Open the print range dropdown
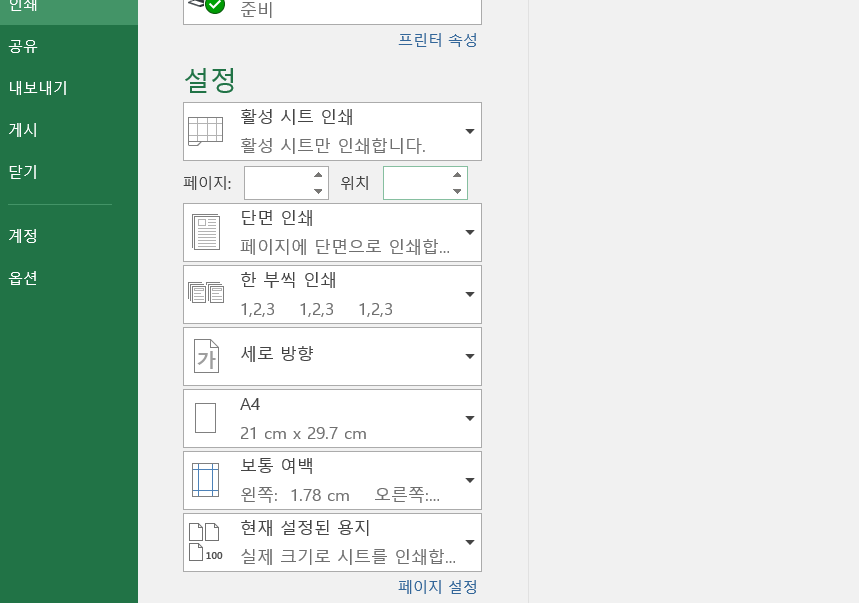Viewport: 859px width, 603px height. (468, 131)
